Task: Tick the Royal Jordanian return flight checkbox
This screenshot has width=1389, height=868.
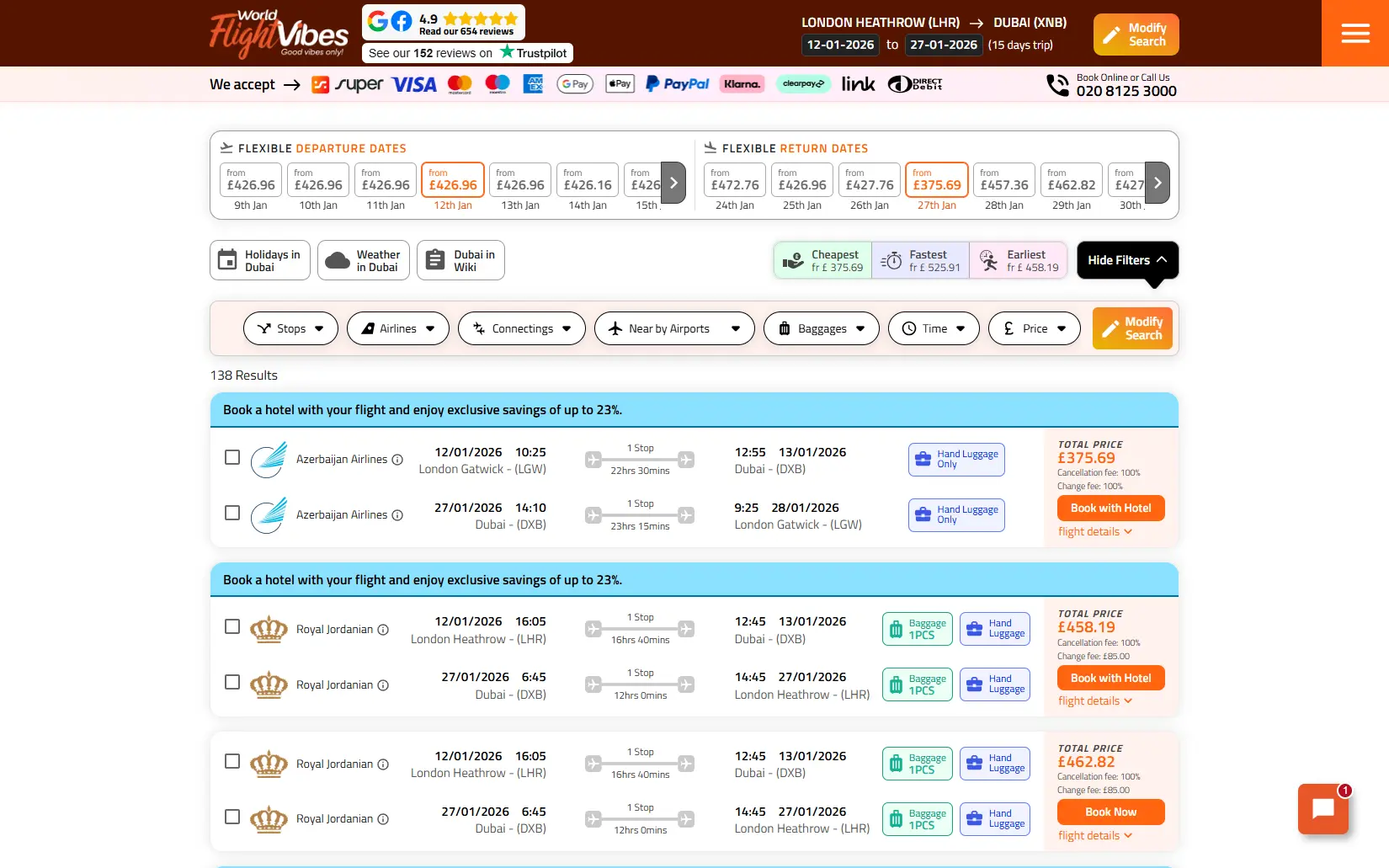Action: [x=231, y=683]
